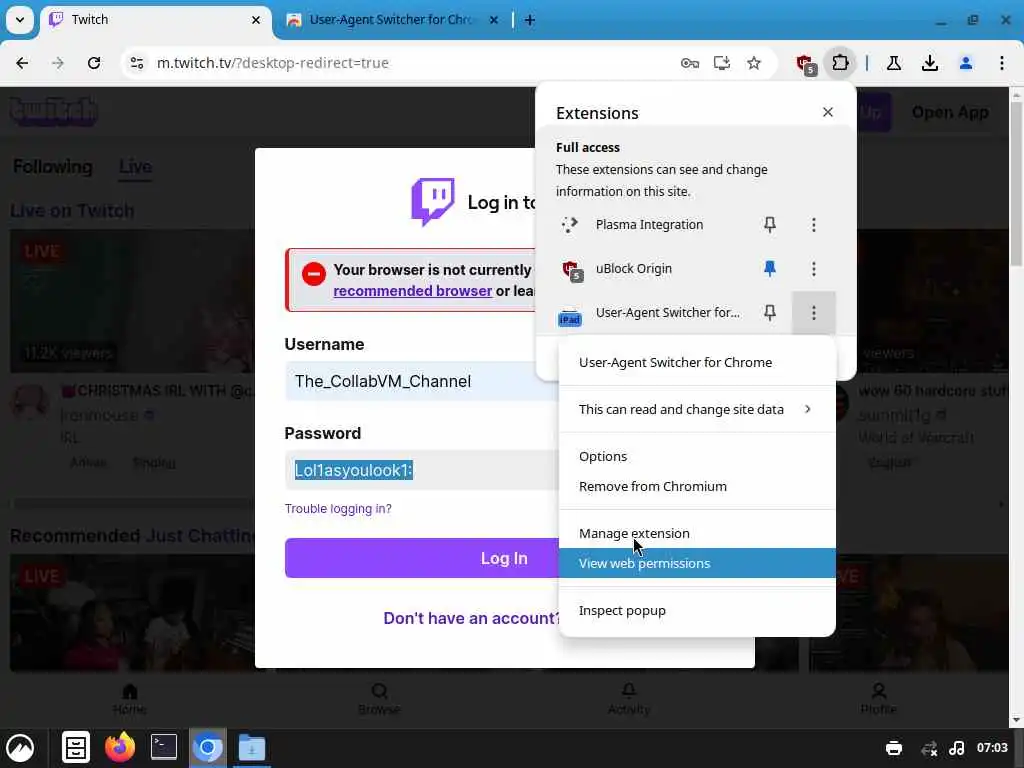Open the Chromium three-dot main menu
The height and width of the screenshot is (768, 1024).
click(x=1002, y=63)
